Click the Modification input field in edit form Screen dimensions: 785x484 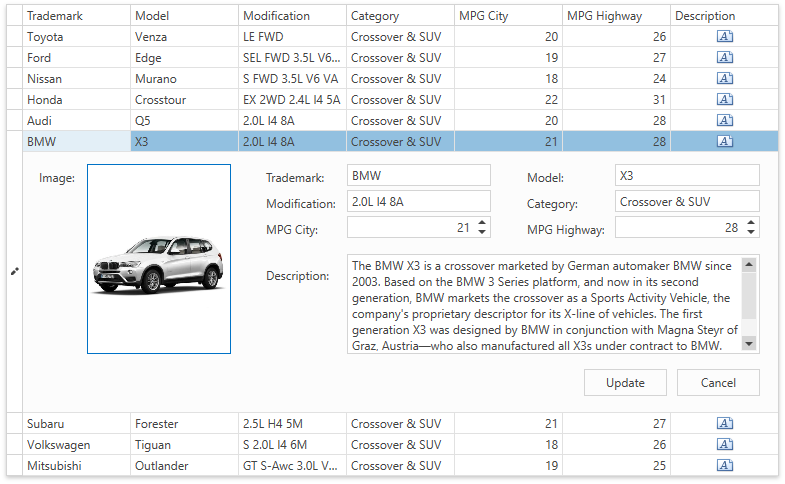point(419,202)
